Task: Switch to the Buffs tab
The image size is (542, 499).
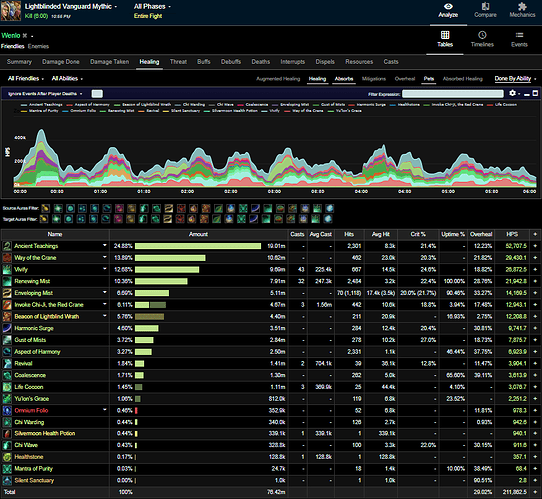Action: [204, 62]
